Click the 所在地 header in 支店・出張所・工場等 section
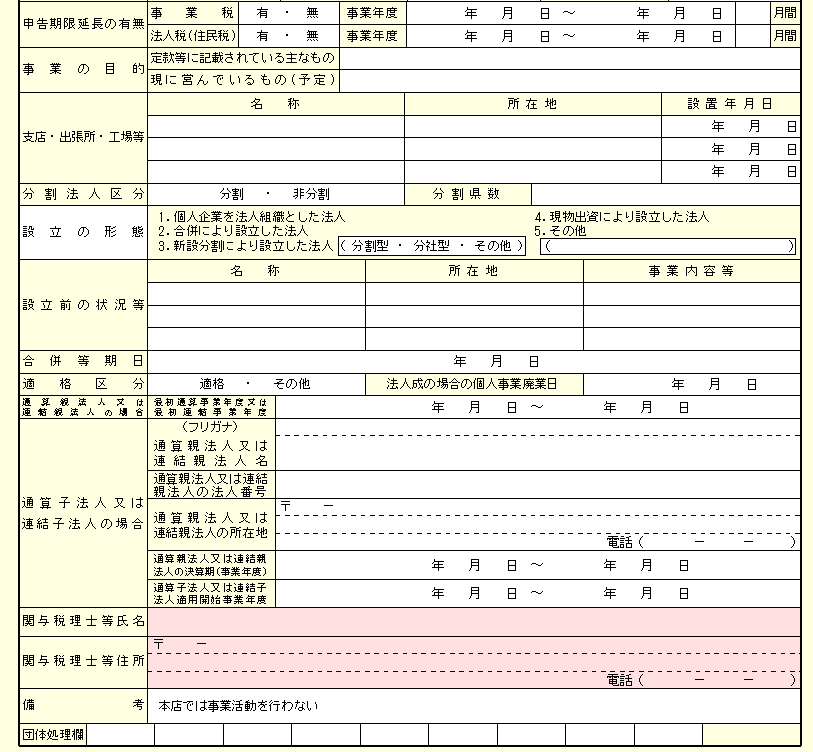Image resolution: width=813 pixels, height=752 pixels. [532, 104]
